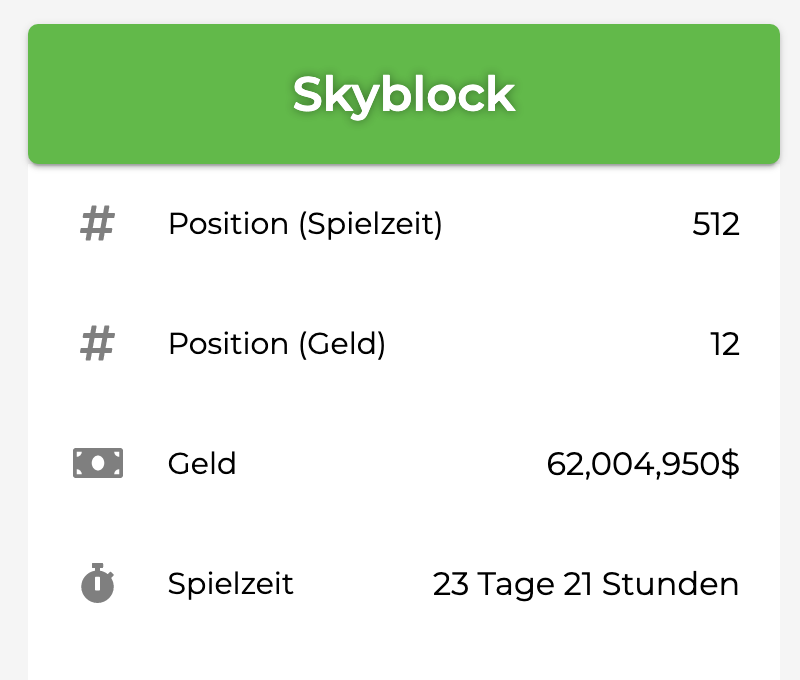Click the money rank value 12
Viewport: 800px width, 680px height.
point(724,344)
